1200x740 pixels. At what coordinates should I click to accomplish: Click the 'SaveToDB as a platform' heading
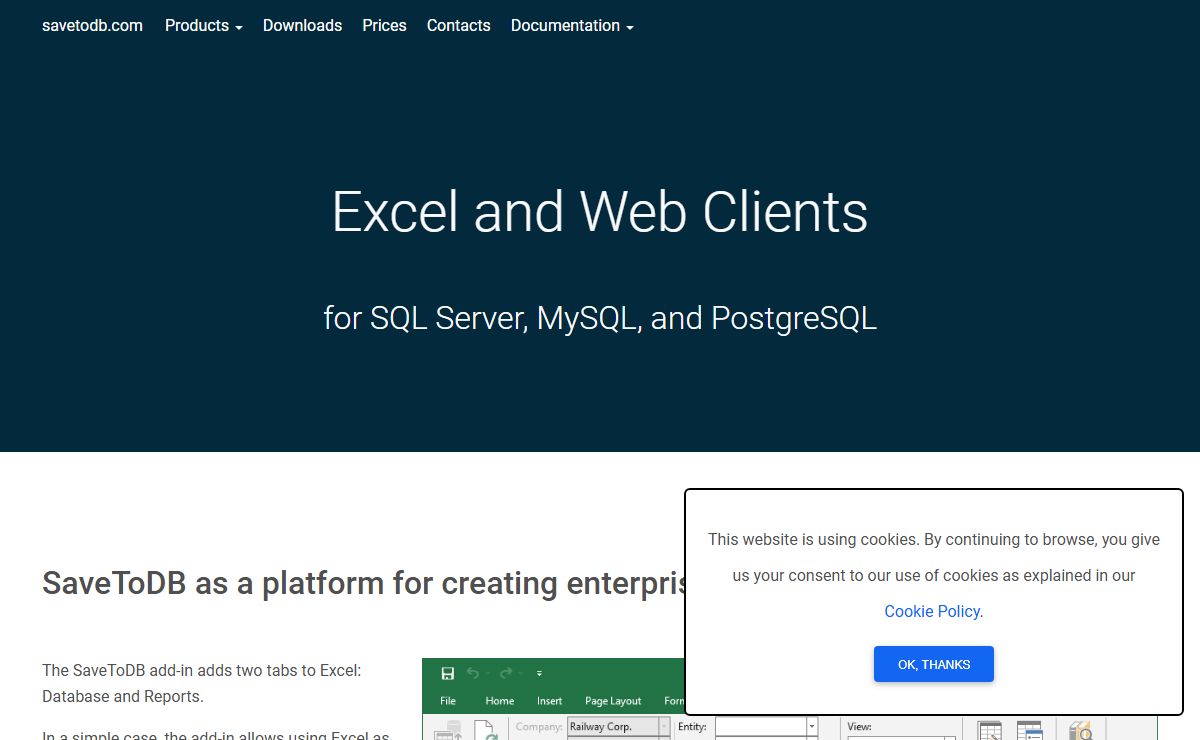pyautogui.click(x=363, y=583)
